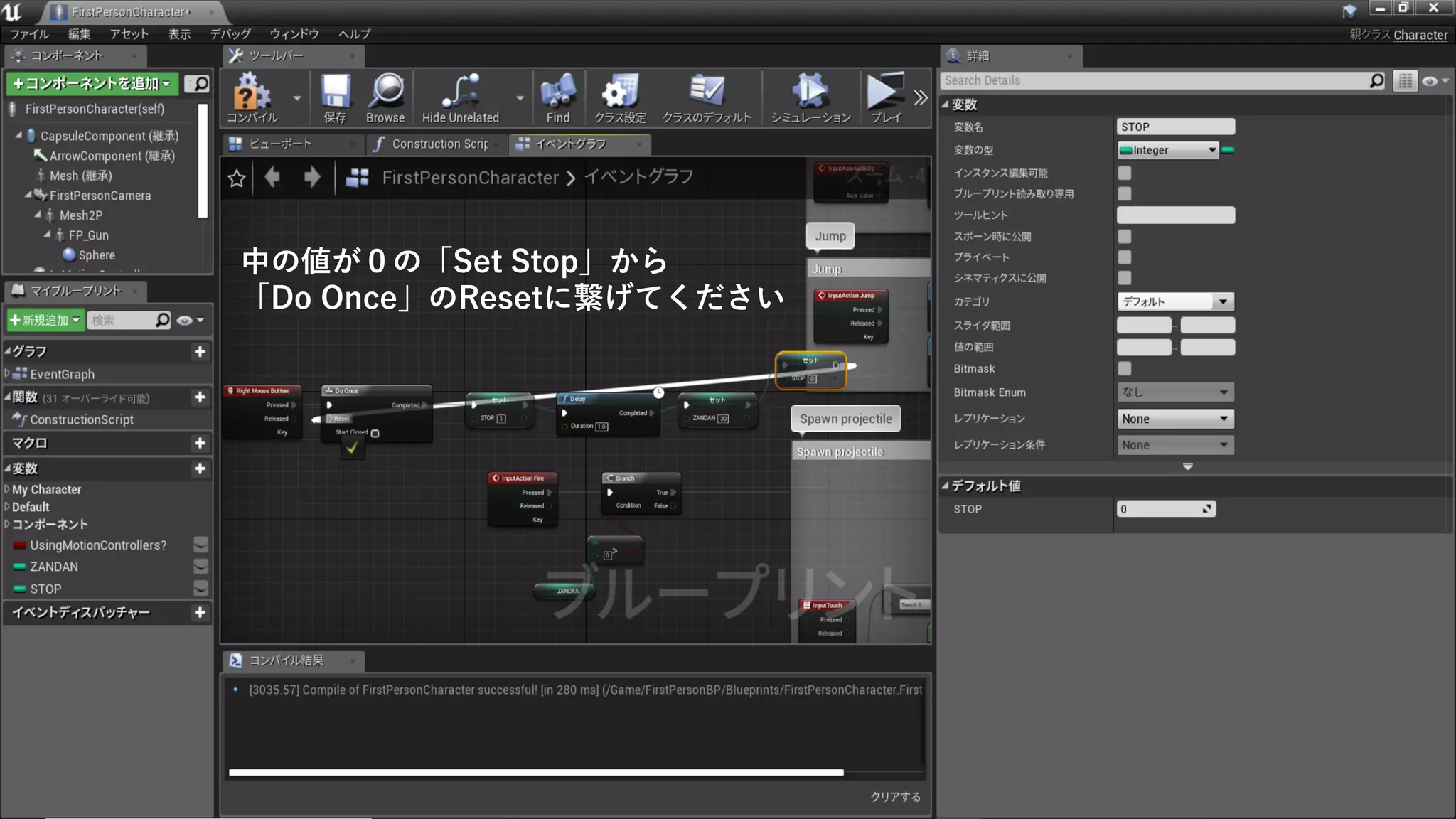Open variable type Integer dropdown
The image size is (1456, 819).
pos(1168,150)
